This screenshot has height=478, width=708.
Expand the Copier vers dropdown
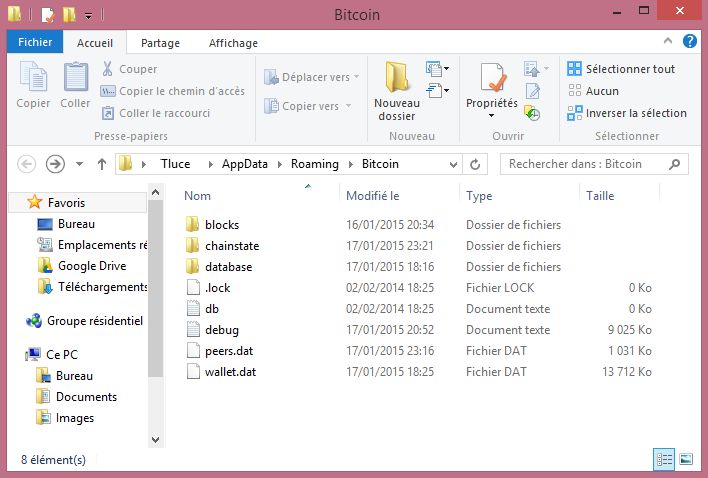(x=356, y=106)
